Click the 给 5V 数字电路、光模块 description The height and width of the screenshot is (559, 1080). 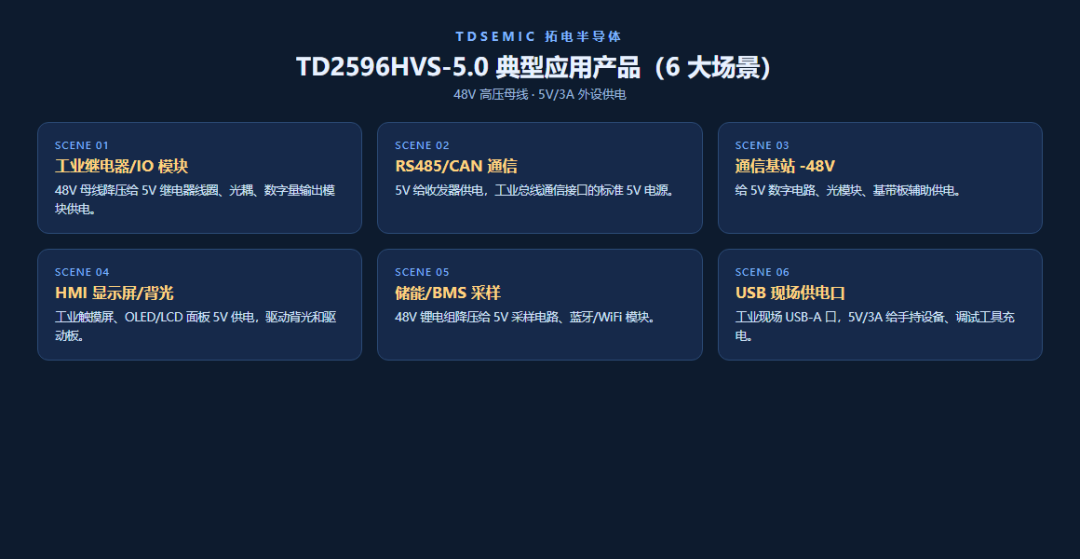tap(848, 190)
